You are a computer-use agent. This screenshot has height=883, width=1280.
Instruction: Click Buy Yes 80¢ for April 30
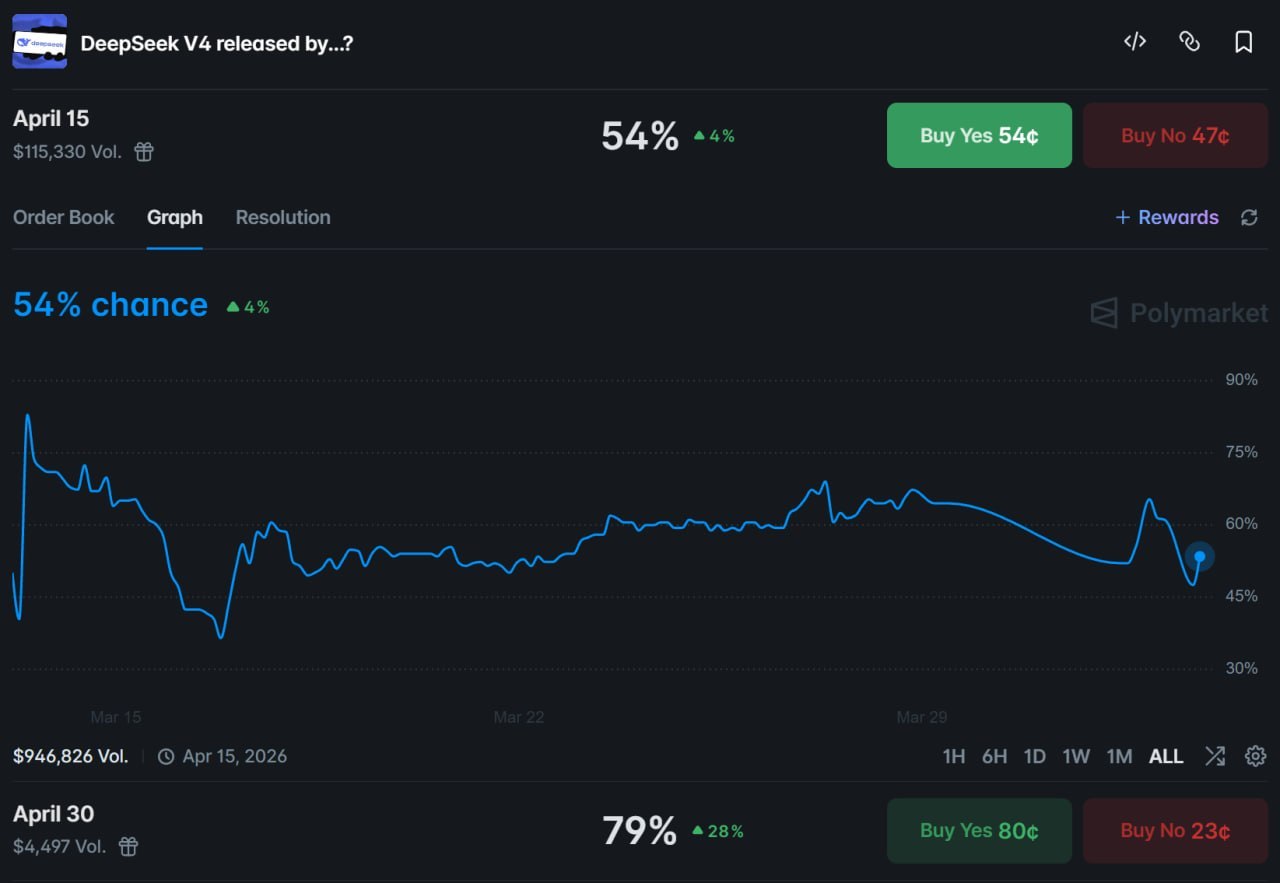pyautogui.click(x=979, y=830)
